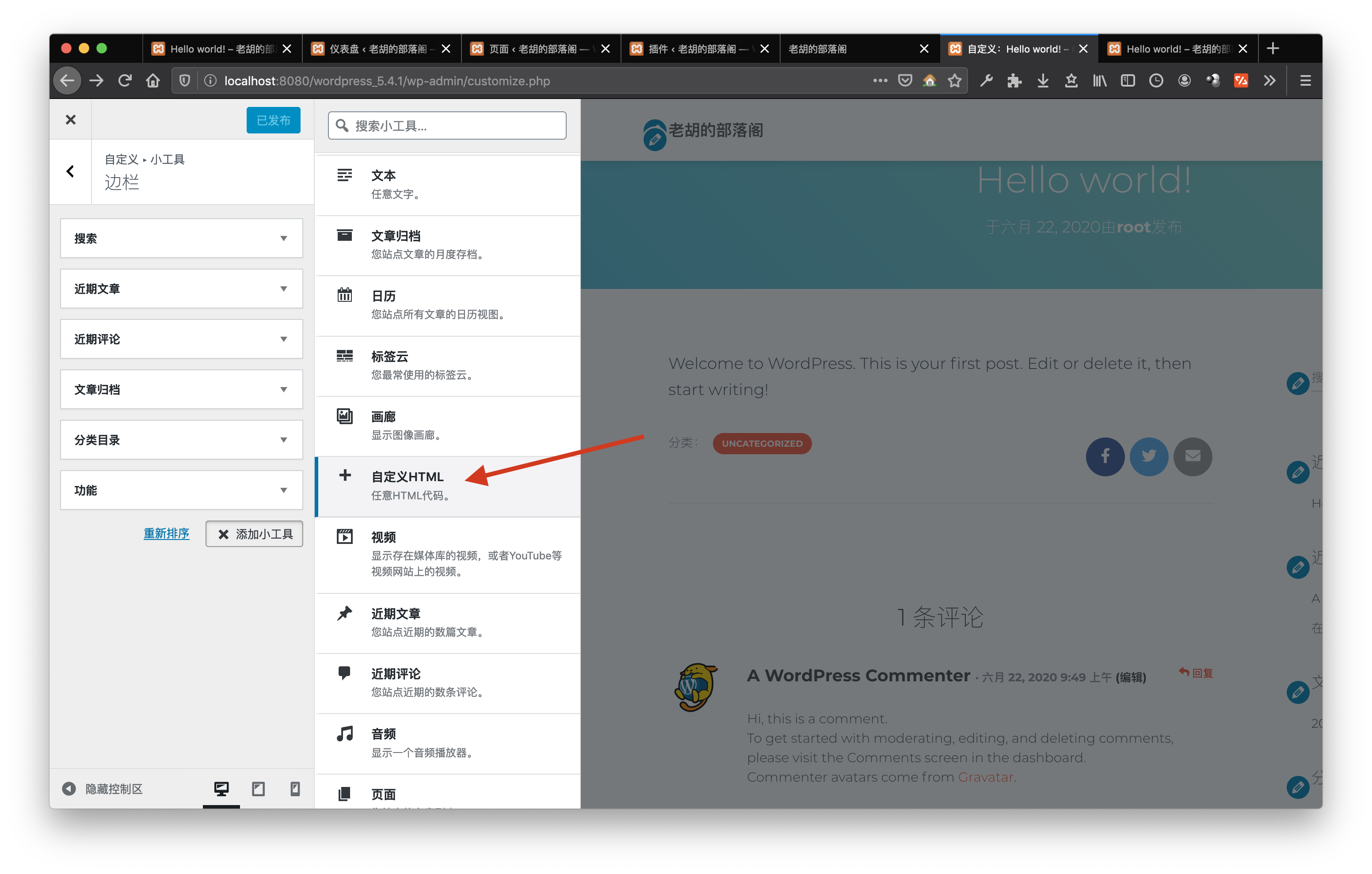Select the 自定义: Hello world! browser tab
Screen dimensions: 1372x874
point(1018,49)
